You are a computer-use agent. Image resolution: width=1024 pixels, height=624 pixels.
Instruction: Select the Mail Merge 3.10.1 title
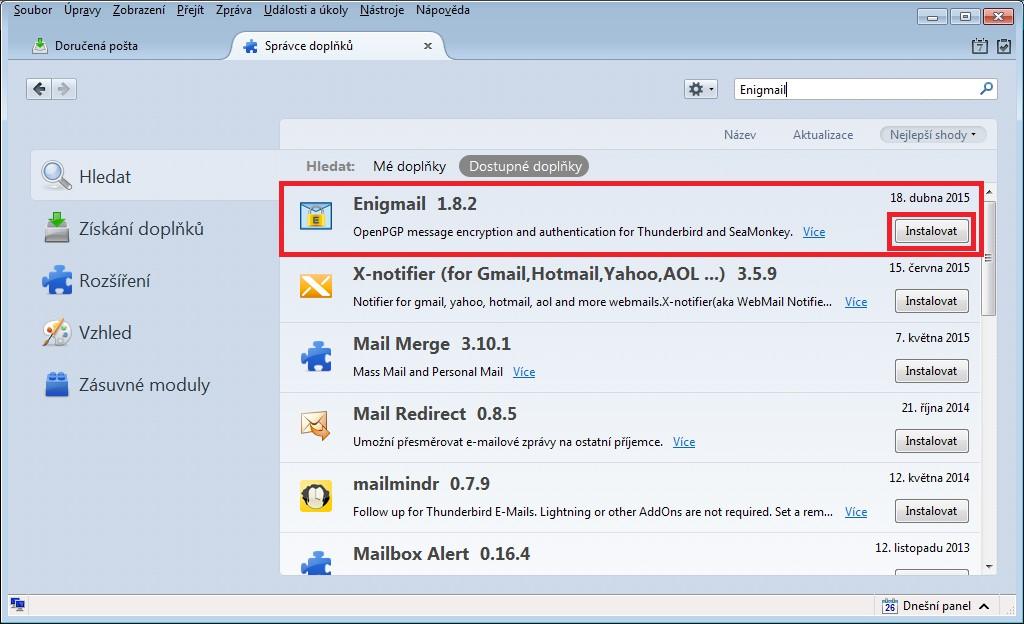[432, 343]
